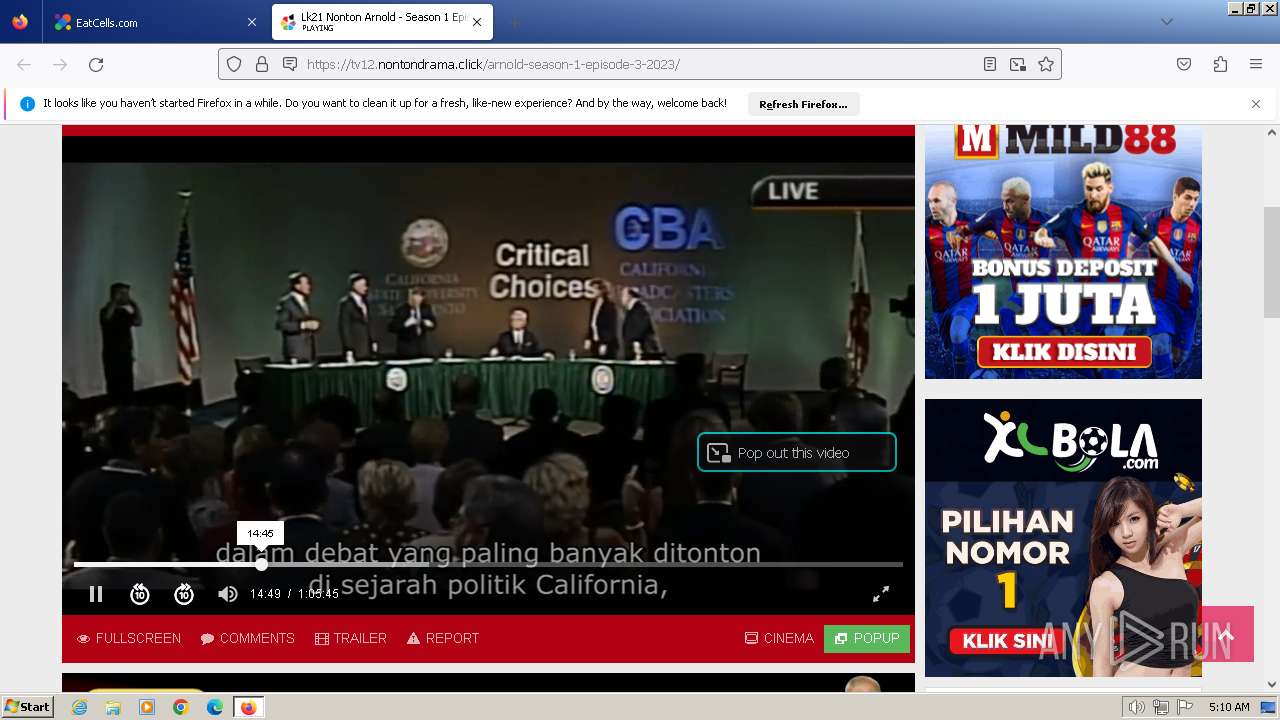
Task: Open system volume tray icon
Action: (x=1137, y=707)
